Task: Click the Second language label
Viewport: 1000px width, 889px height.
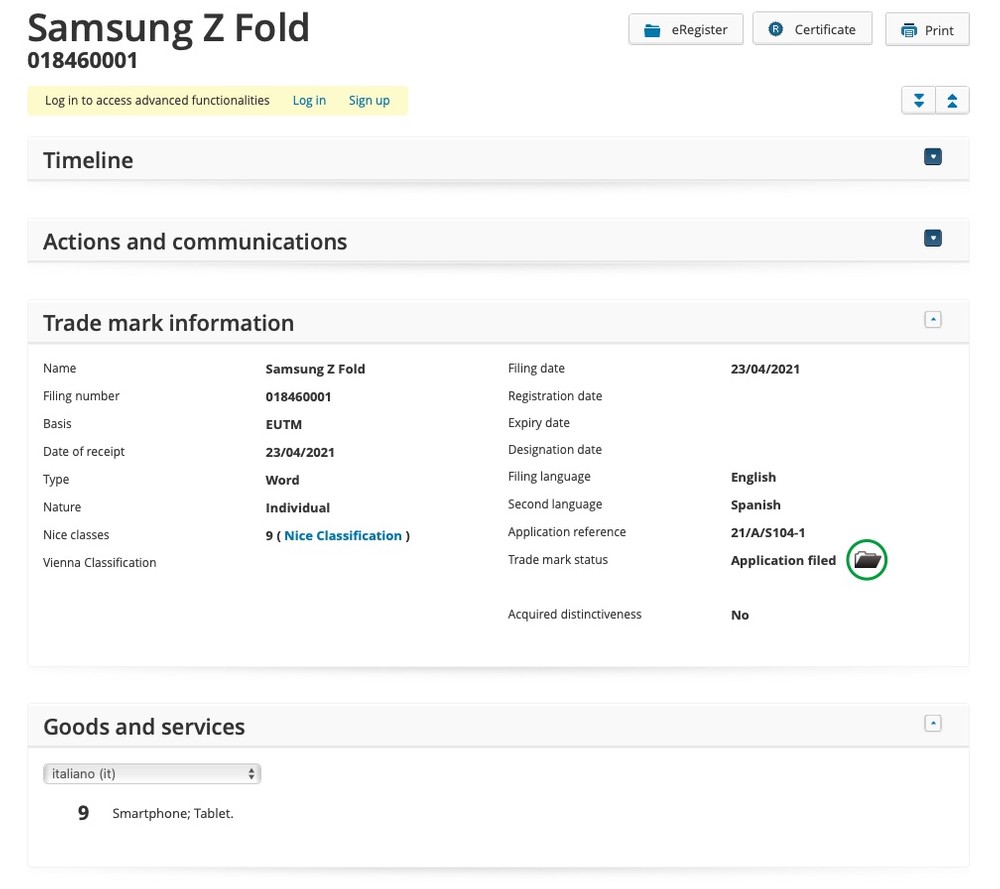Action: (x=555, y=504)
